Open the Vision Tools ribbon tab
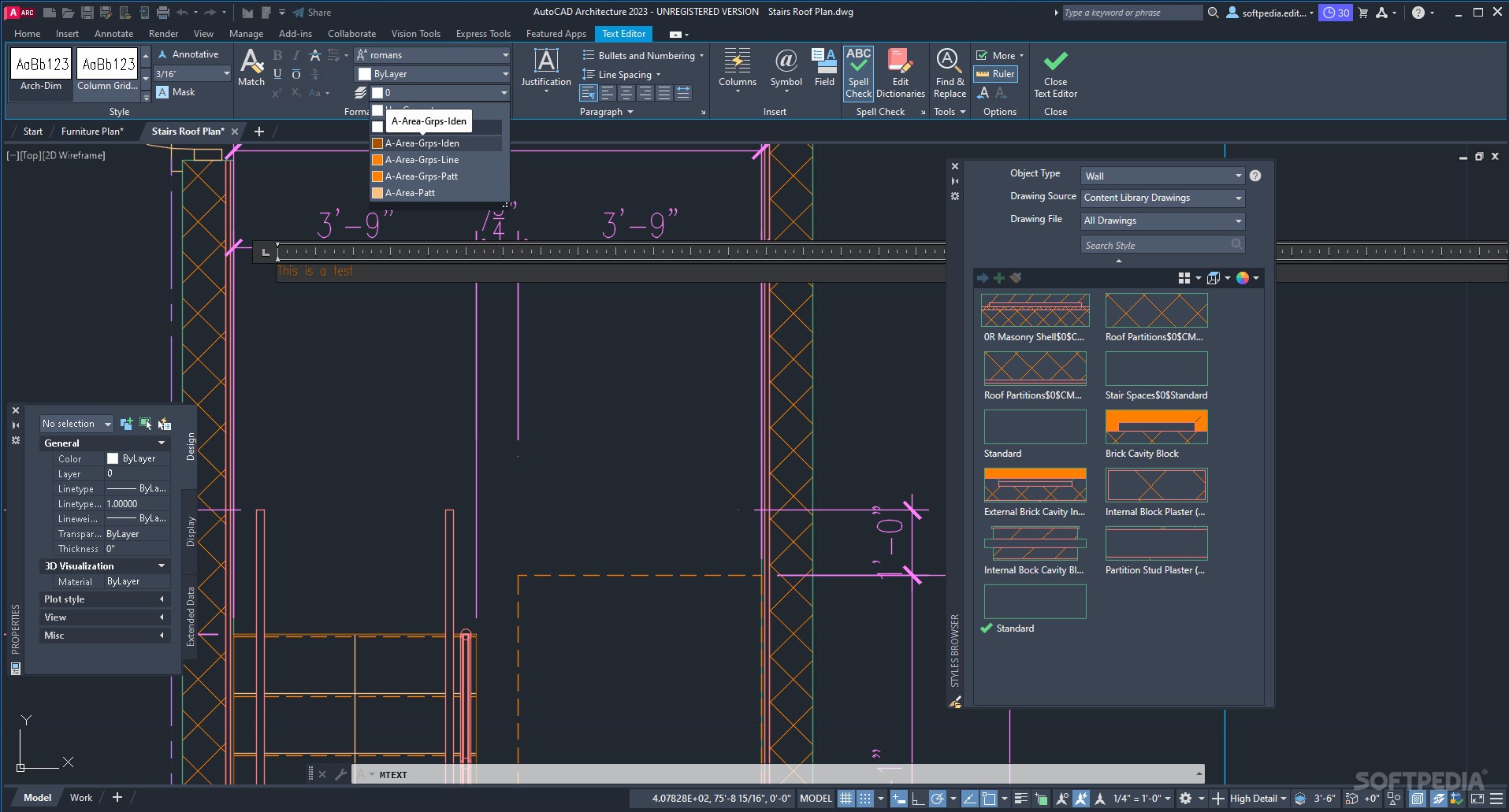 pos(415,34)
